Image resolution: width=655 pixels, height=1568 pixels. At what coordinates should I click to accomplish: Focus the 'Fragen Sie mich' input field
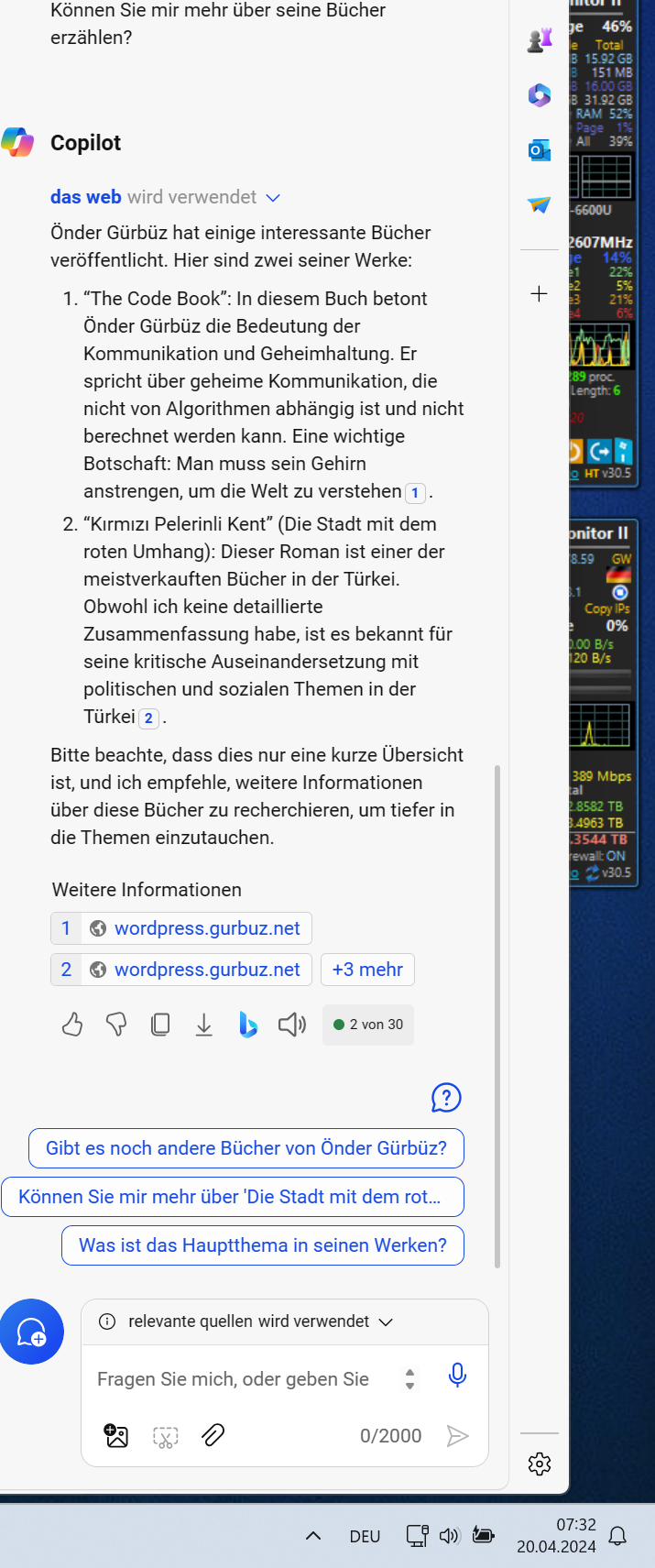(x=233, y=1379)
